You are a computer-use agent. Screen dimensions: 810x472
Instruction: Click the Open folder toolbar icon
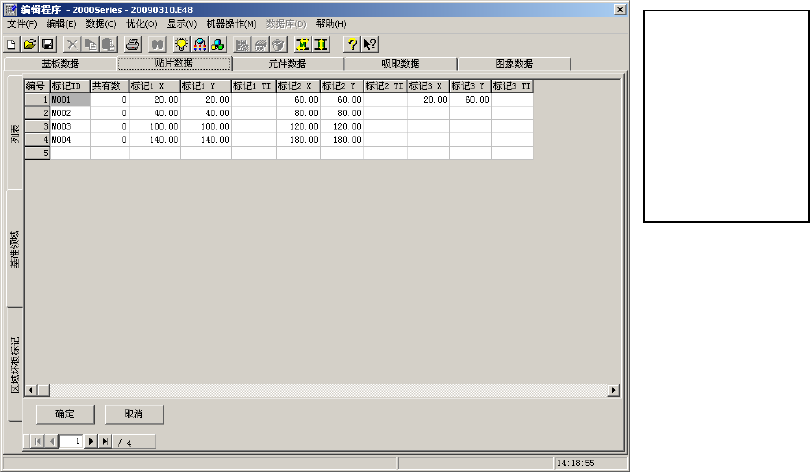pos(30,44)
